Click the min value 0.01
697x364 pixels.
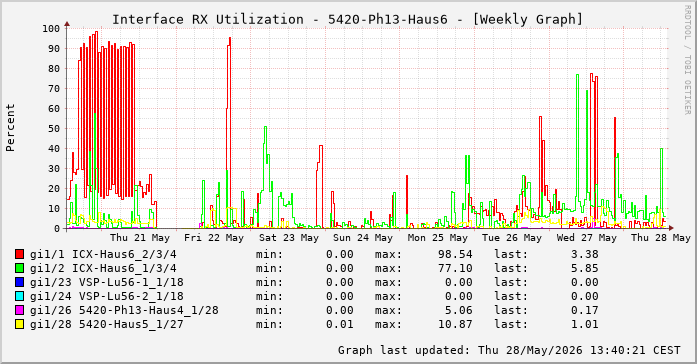coord(340,324)
